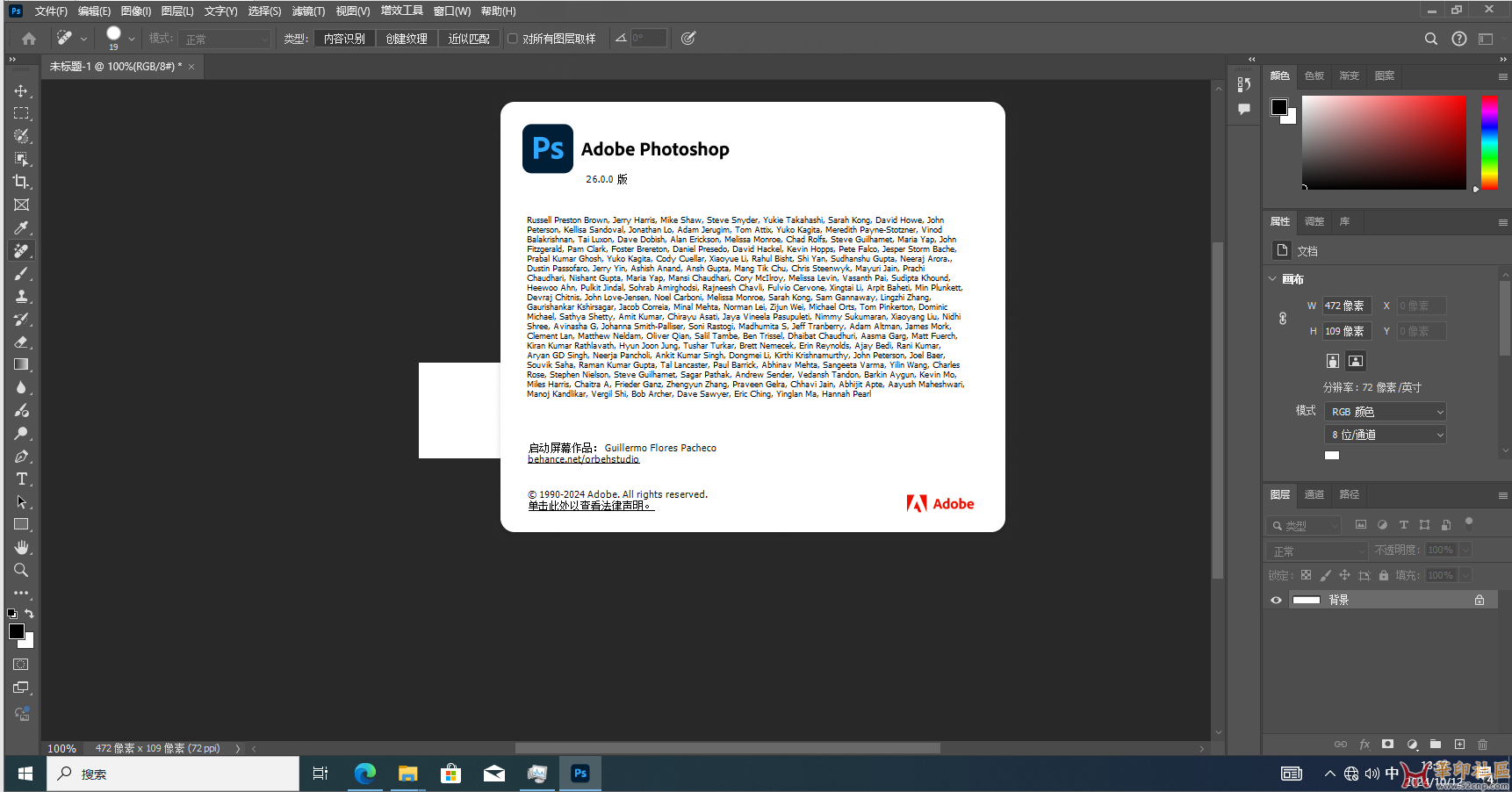Open the 文件(F) menu
Viewport: 1512px width, 792px height.
(51, 11)
